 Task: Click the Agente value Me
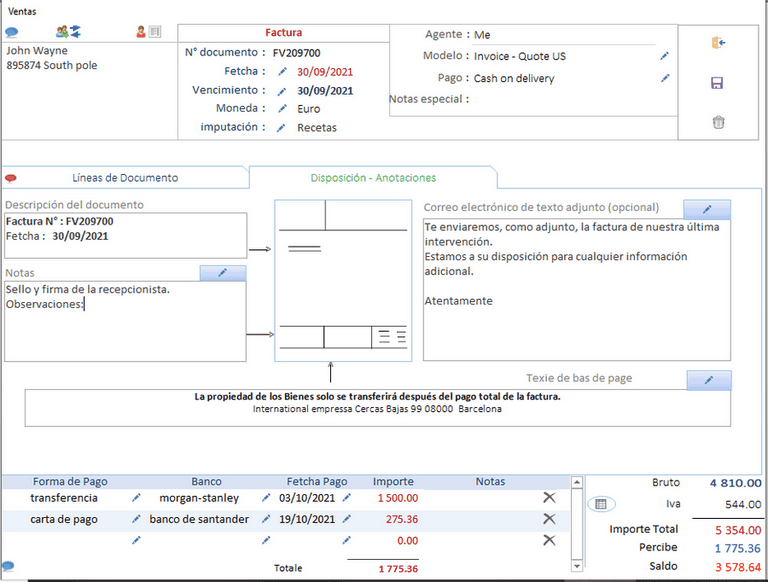click(482, 35)
